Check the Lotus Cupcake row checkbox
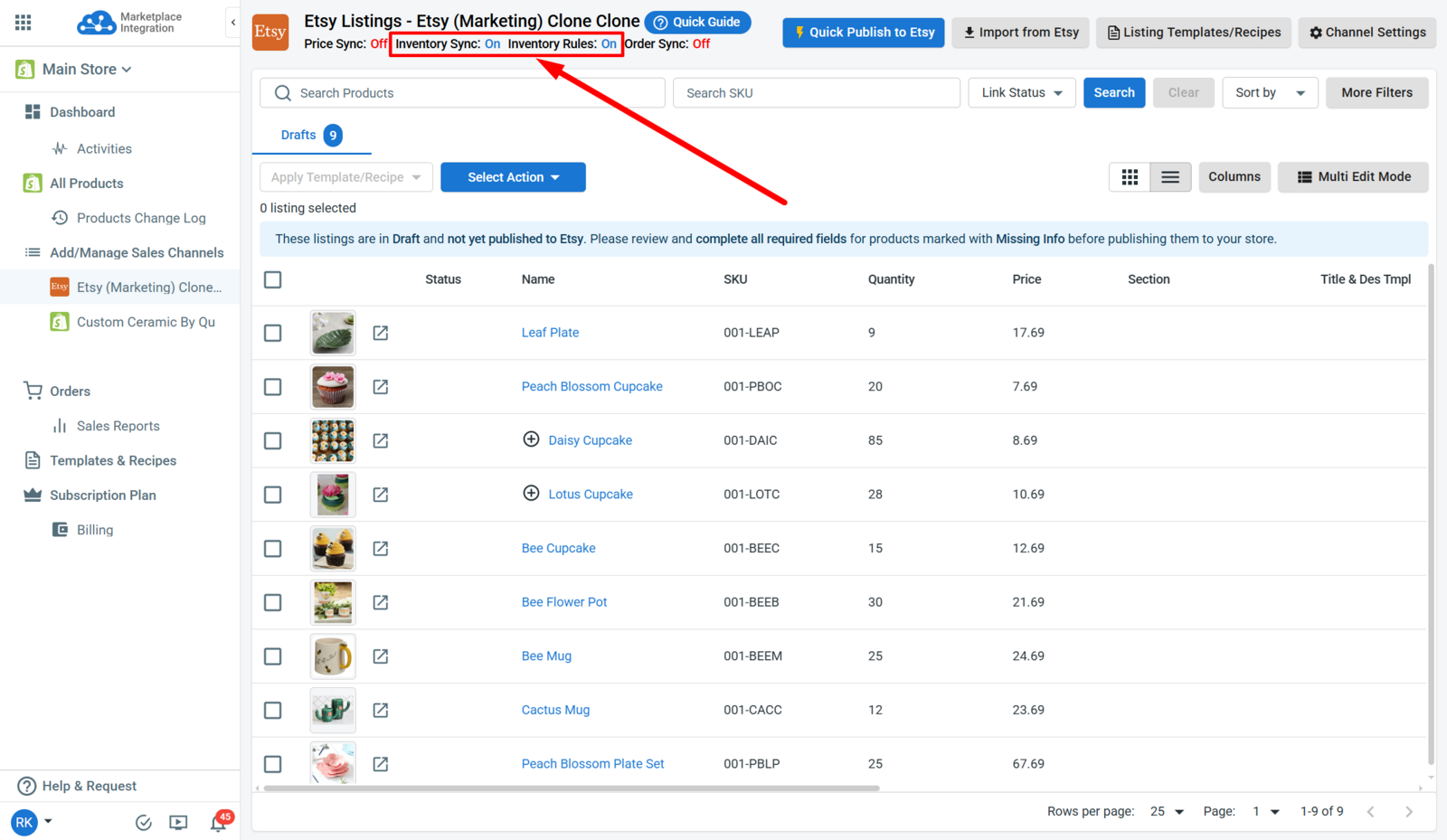The image size is (1447, 840). (x=273, y=495)
